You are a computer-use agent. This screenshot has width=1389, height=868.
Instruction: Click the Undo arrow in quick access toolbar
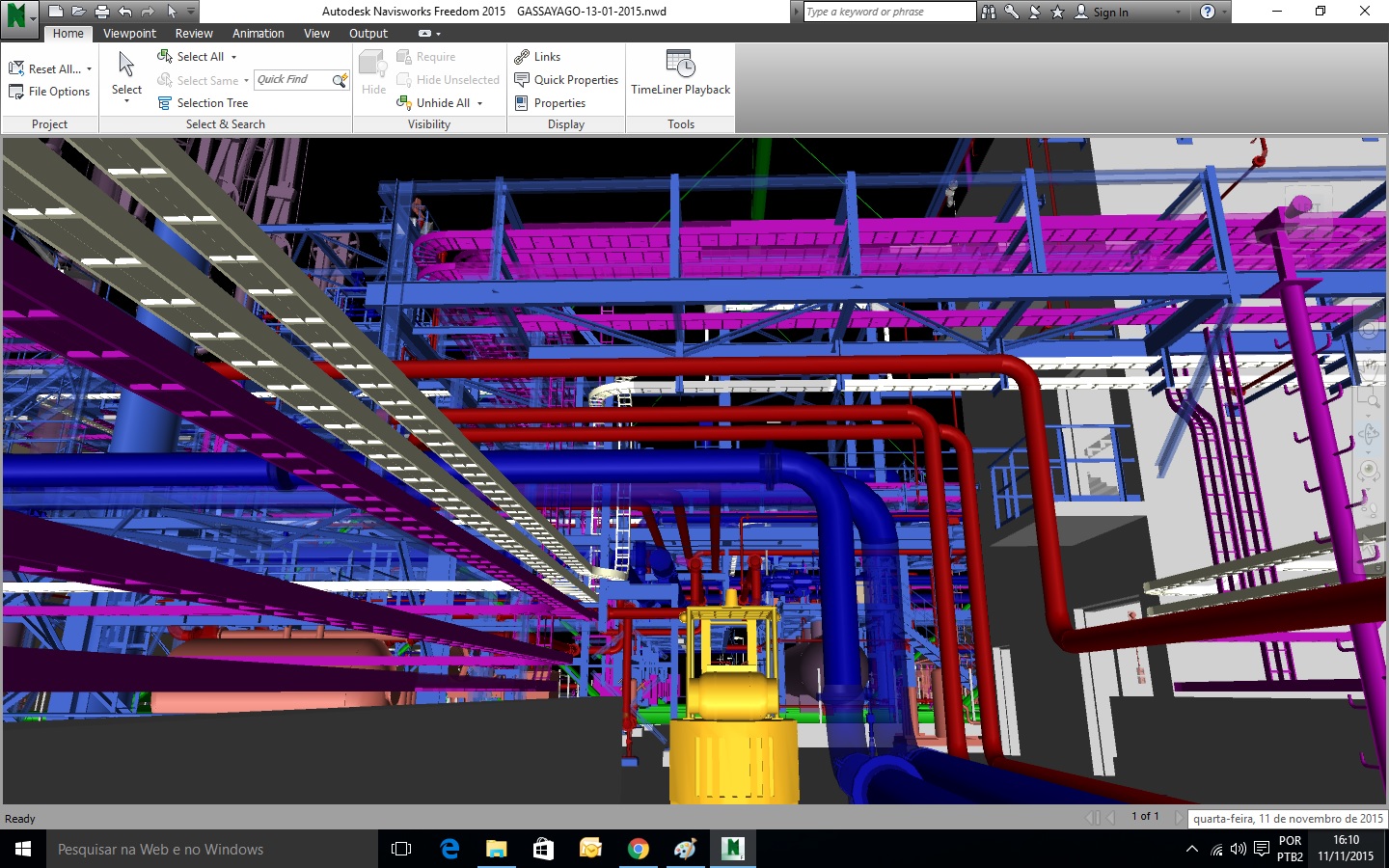(125, 12)
